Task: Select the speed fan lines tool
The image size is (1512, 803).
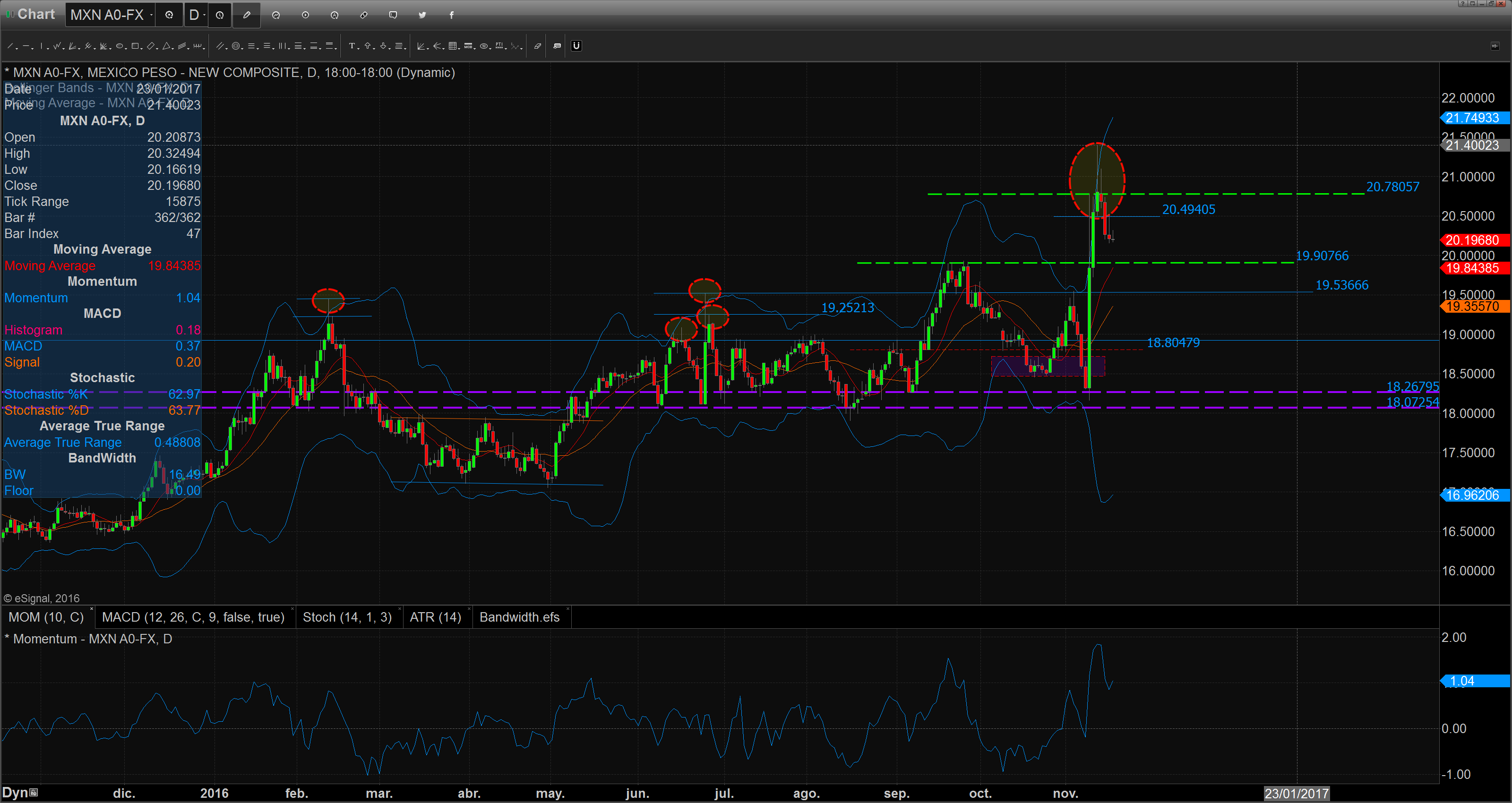Action: coord(72,46)
